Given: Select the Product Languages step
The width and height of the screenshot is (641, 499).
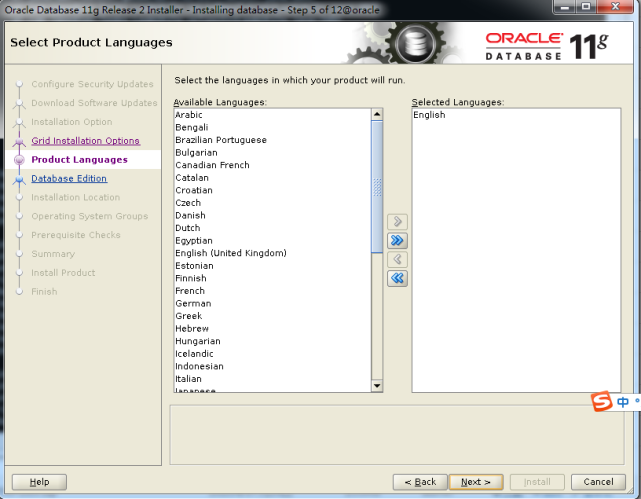Looking at the screenshot, I should [x=79, y=160].
